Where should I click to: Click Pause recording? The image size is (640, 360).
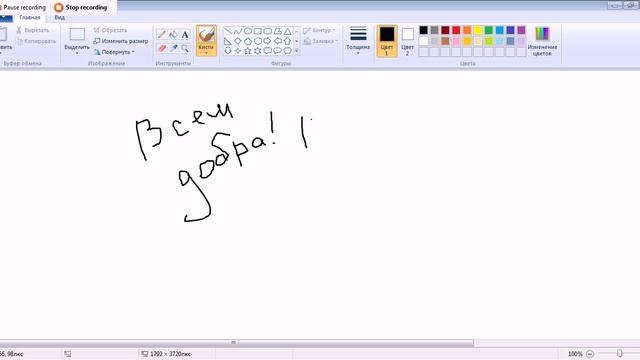click(x=24, y=7)
